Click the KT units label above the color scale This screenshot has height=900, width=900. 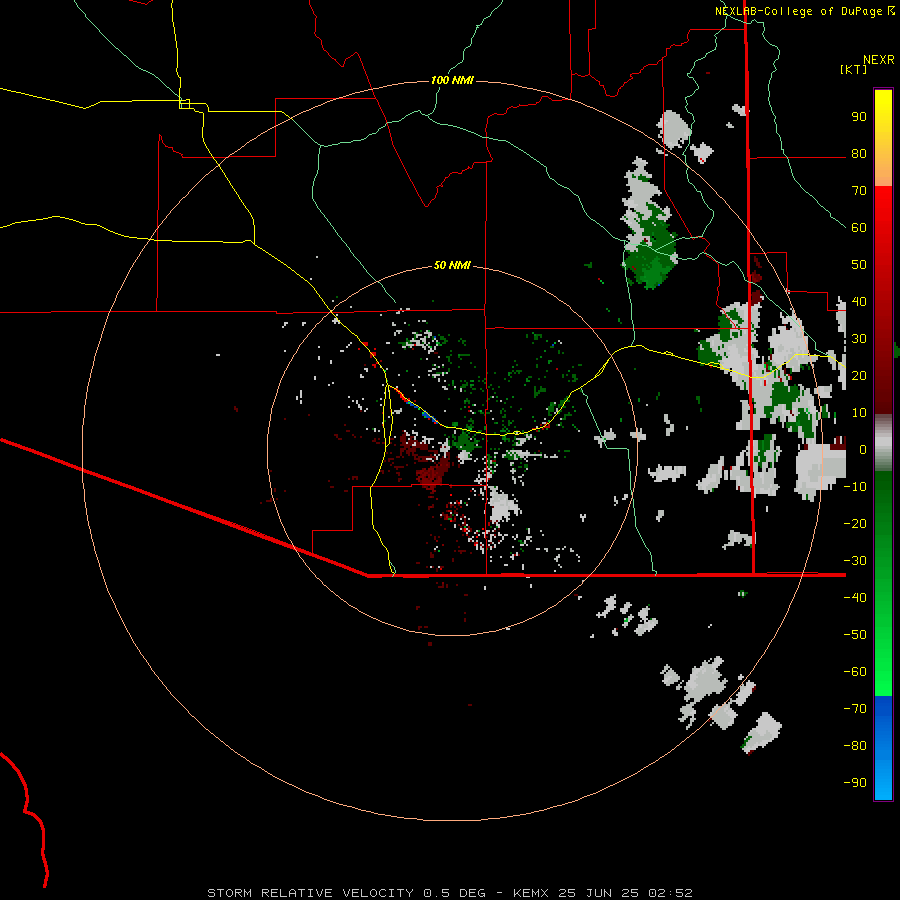(853, 69)
